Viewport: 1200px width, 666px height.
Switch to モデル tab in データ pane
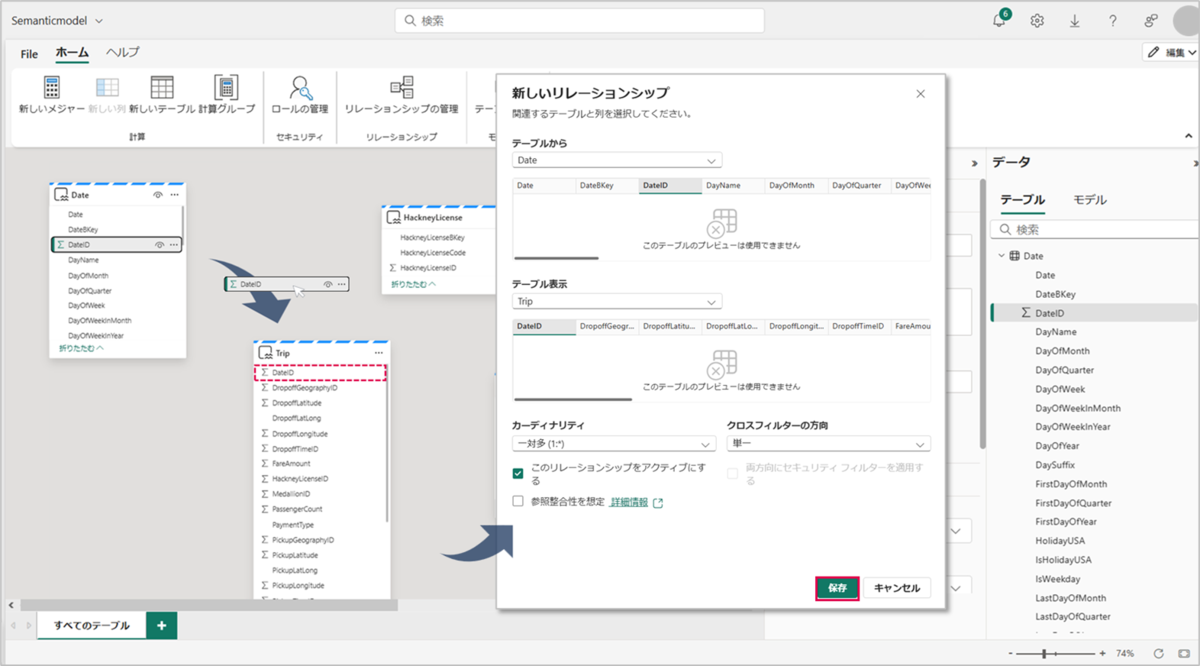[x=1090, y=199]
